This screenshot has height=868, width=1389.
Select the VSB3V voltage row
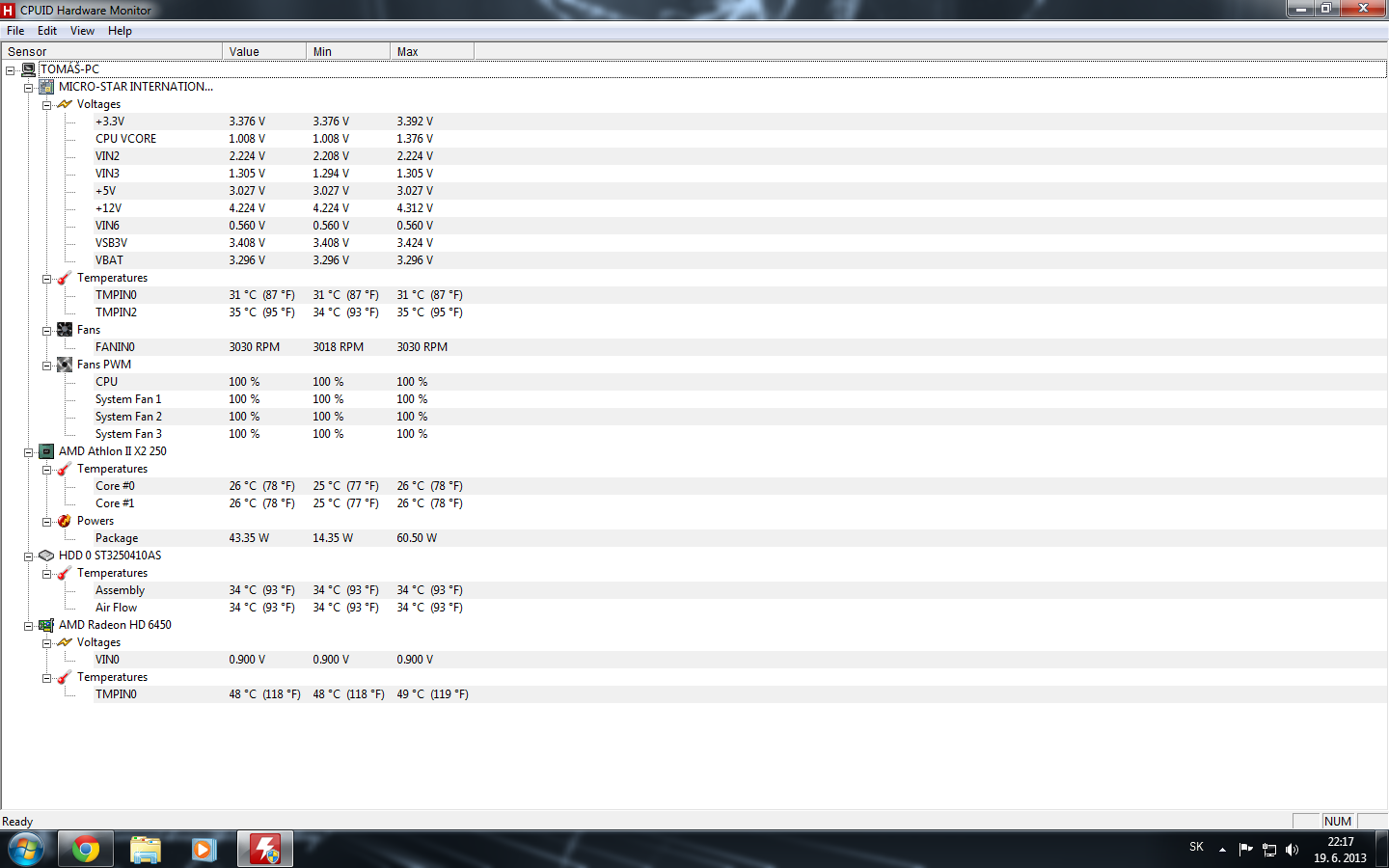pos(740,243)
